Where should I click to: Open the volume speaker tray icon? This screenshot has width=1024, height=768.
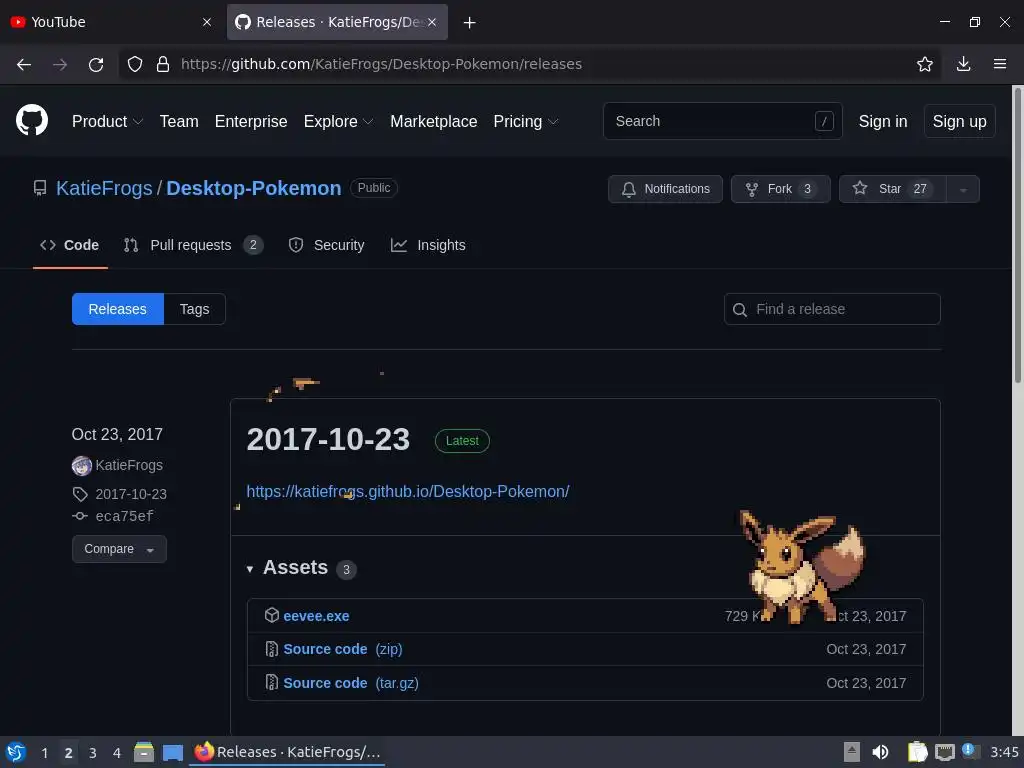[880, 752]
